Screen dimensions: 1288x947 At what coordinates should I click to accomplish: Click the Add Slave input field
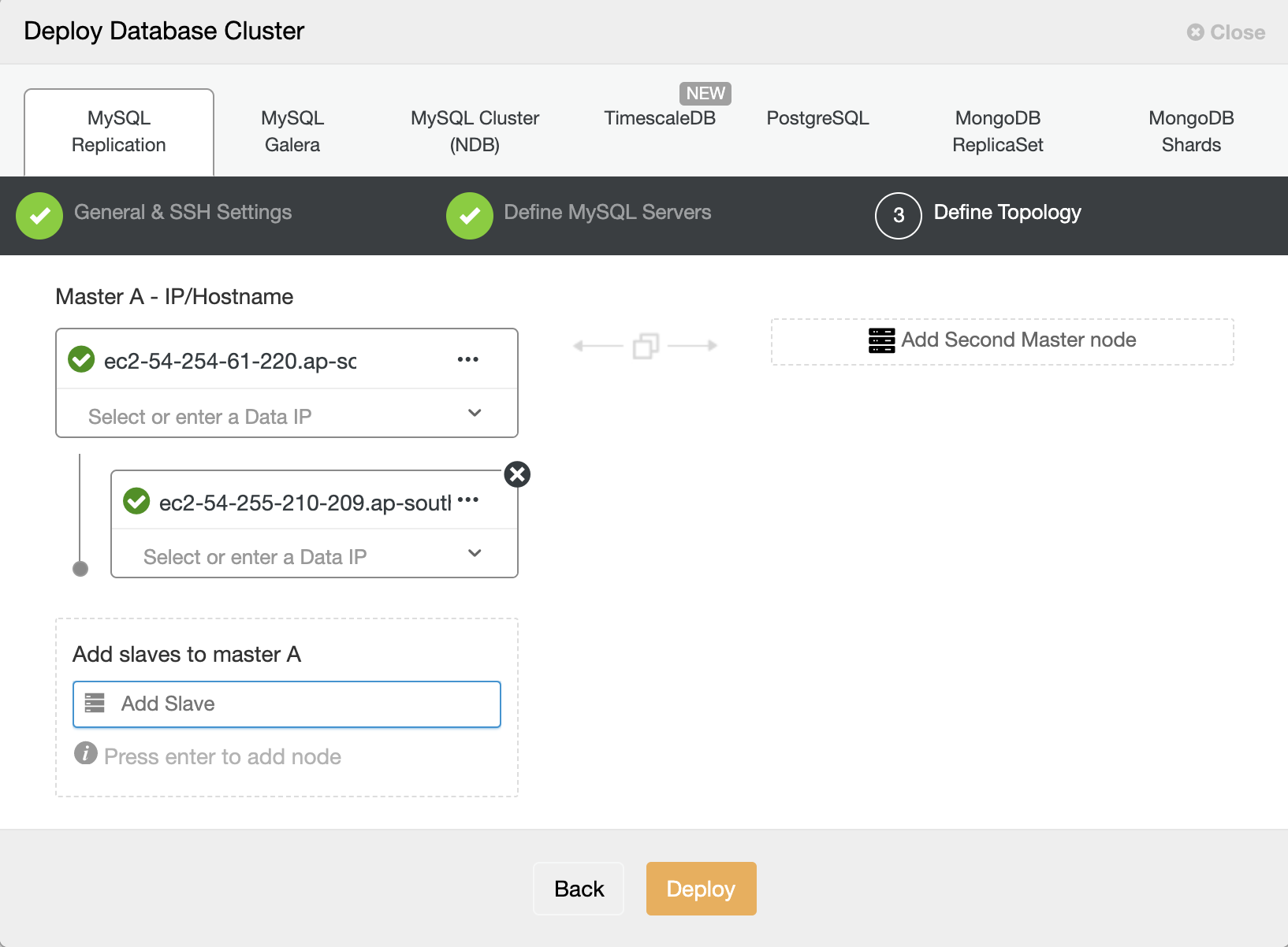287,704
